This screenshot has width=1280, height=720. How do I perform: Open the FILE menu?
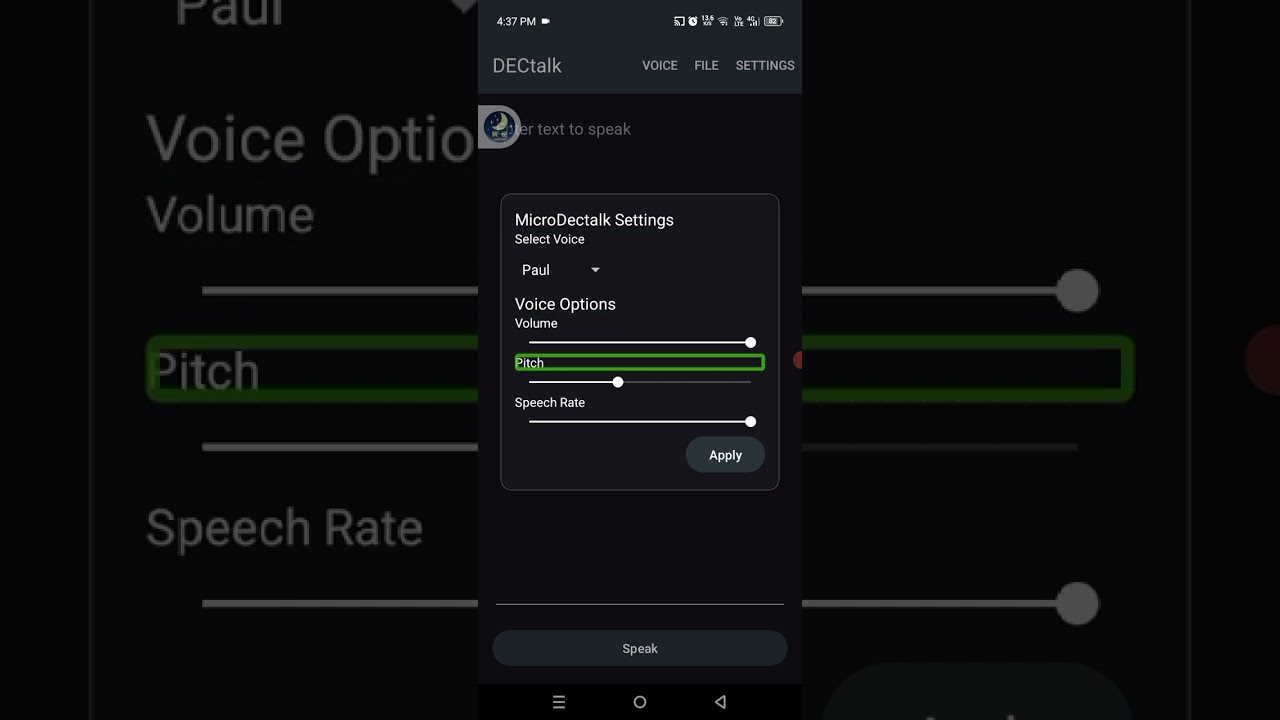click(707, 65)
